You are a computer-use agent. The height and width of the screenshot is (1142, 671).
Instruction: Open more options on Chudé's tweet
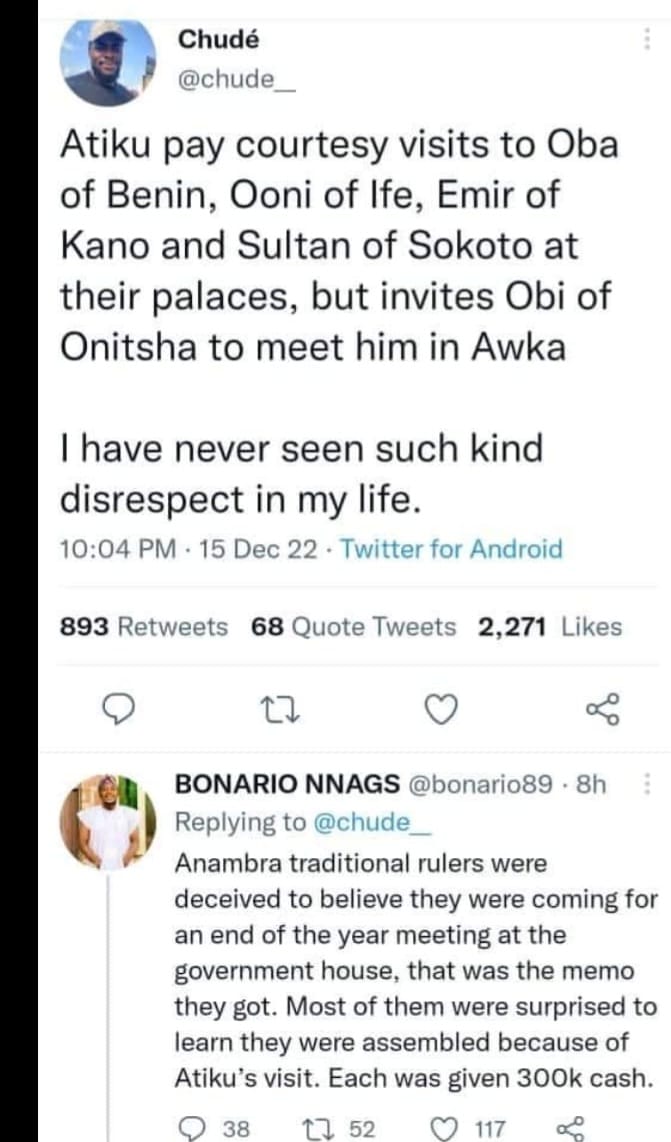tap(645, 39)
